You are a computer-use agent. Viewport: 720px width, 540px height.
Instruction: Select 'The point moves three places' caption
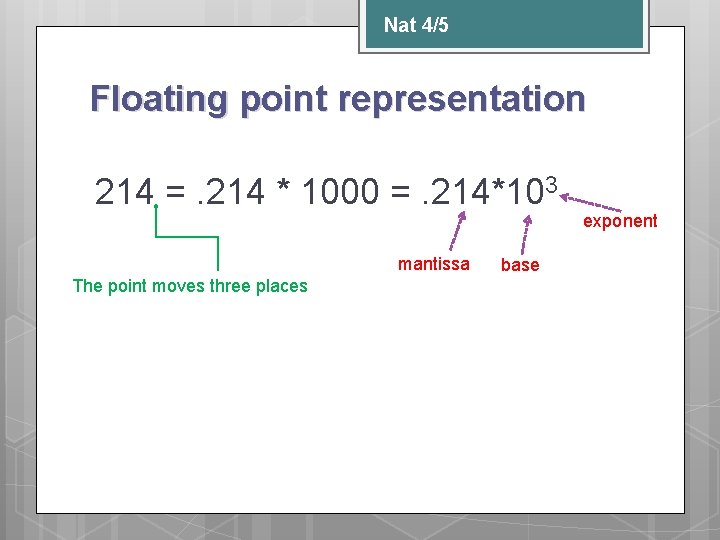coord(190,286)
